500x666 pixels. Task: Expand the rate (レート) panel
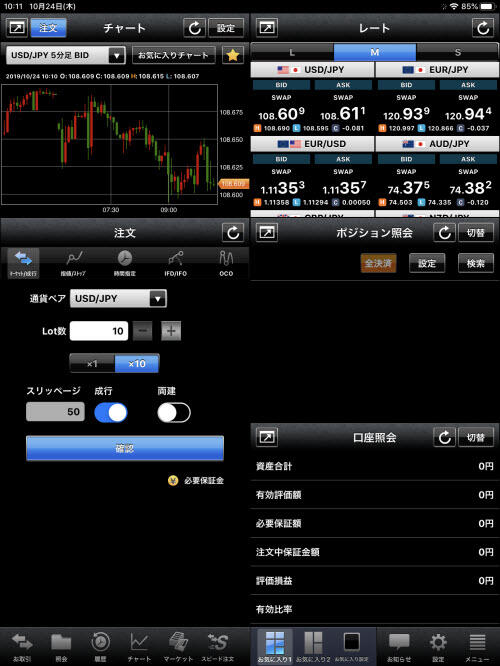[x=267, y=28]
